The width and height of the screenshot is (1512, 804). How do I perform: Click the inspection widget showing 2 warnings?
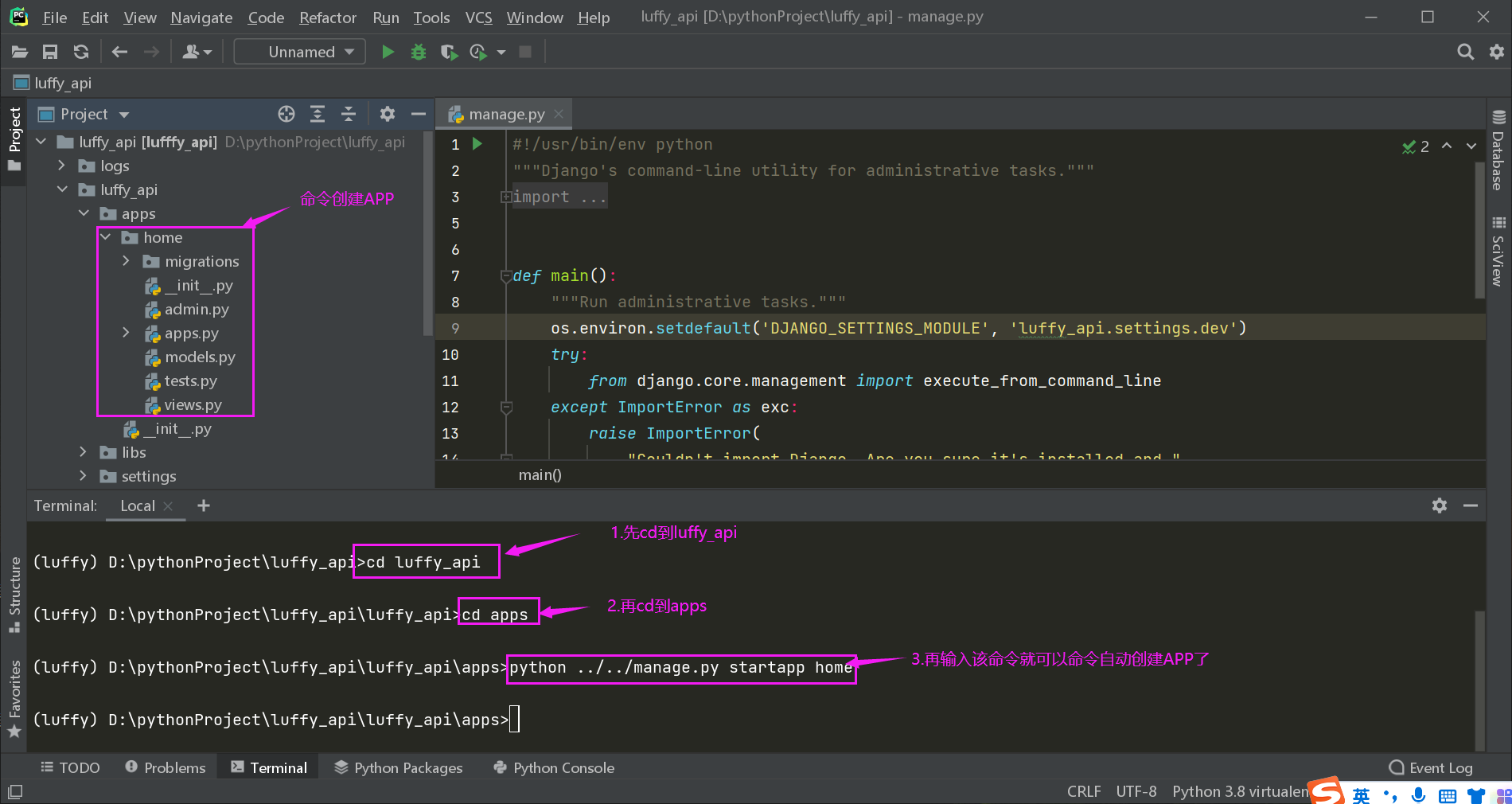pyautogui.click(x=1416, y=146)
